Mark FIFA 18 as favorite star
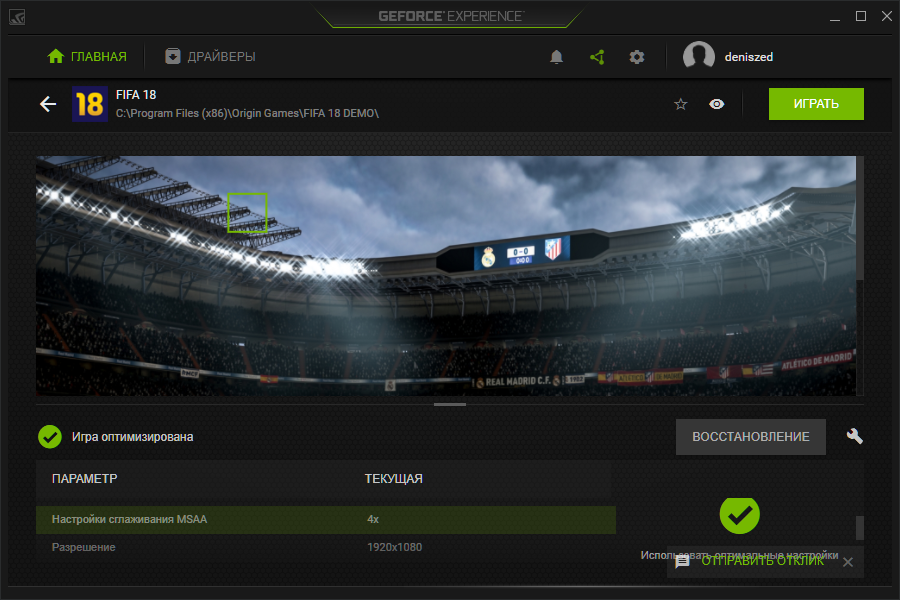 pos(680,104)
